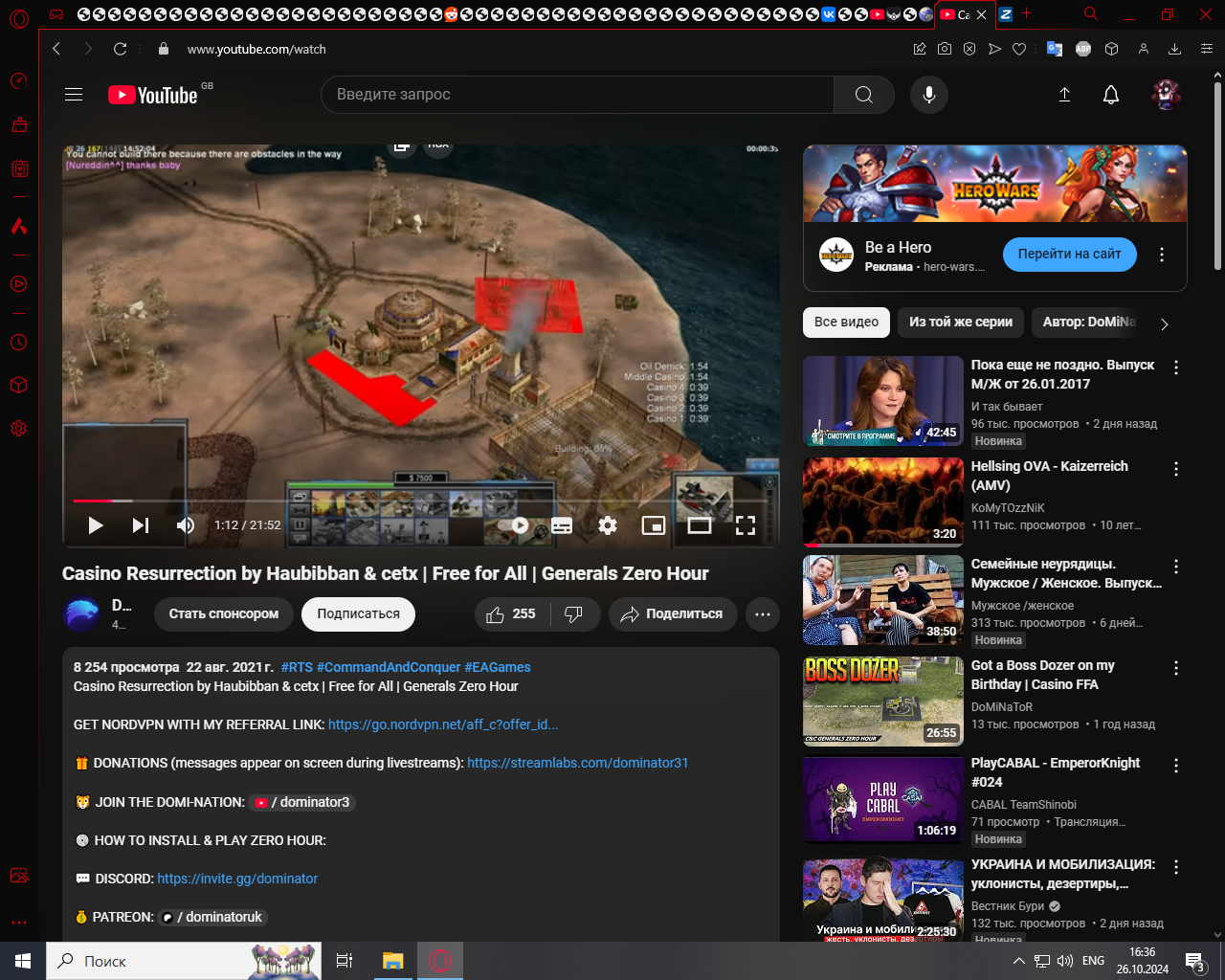Open Opera settings gear in sidebar
The image size is (1225, 980).
coord(18,429)
